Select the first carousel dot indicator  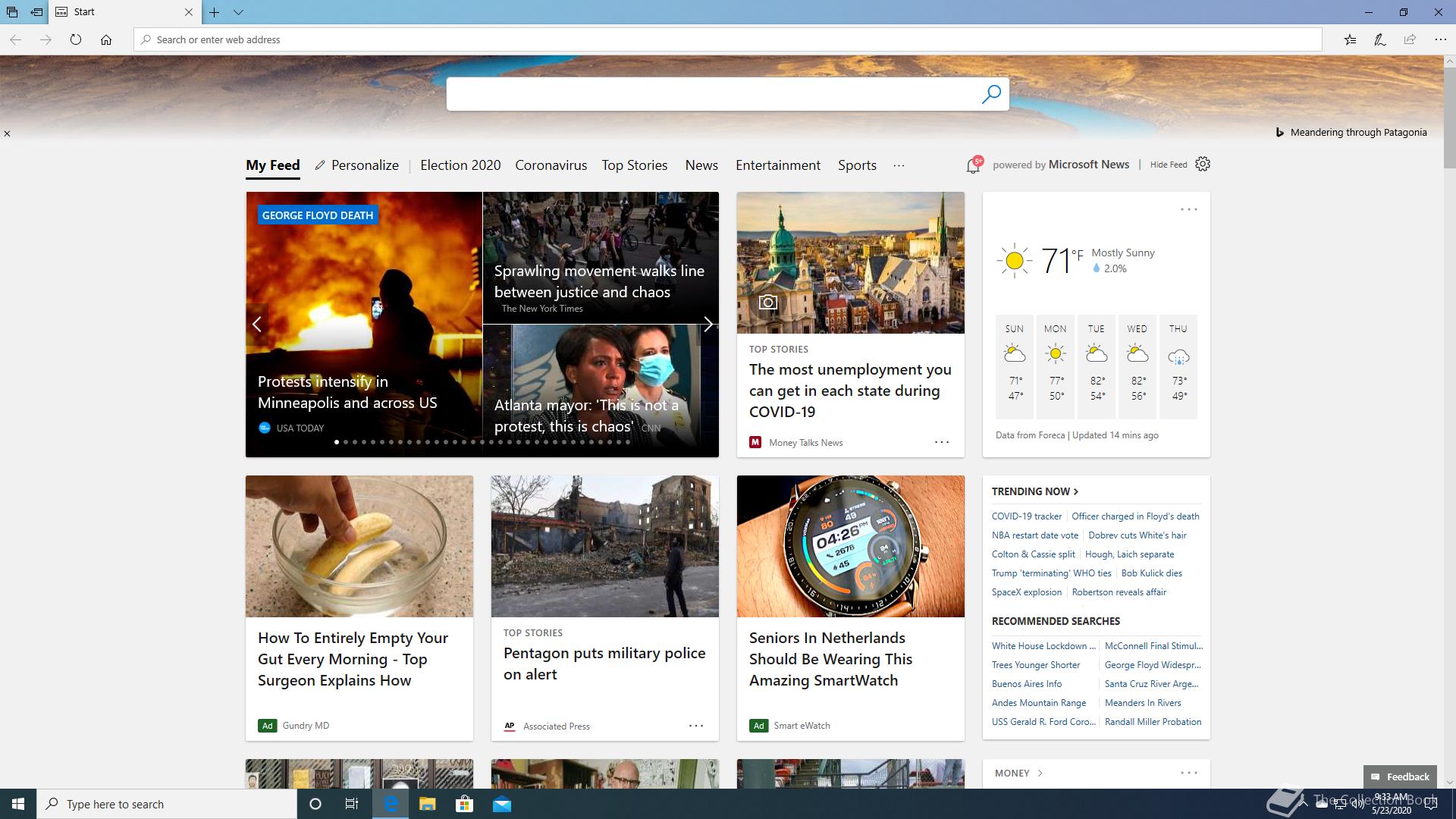click(x=337, y=442)
